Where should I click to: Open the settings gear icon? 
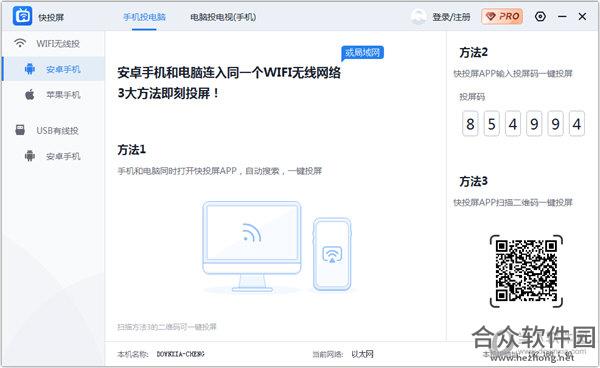pyautogui.click(x=540, y=16)
